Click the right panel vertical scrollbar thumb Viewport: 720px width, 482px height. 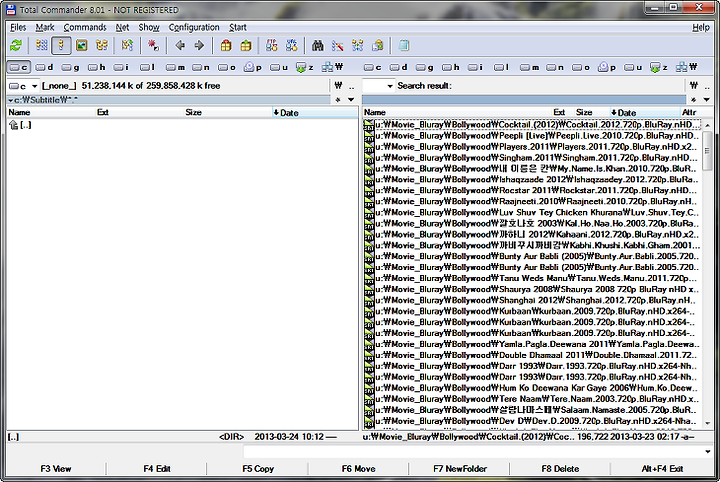point(707,151)
